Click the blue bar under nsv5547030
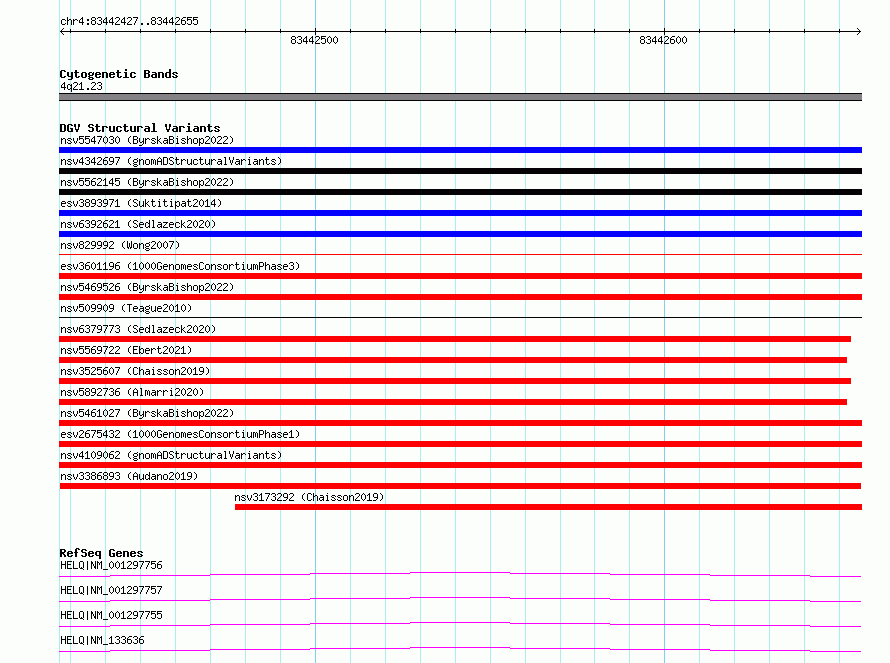 [x=460, y=150]
